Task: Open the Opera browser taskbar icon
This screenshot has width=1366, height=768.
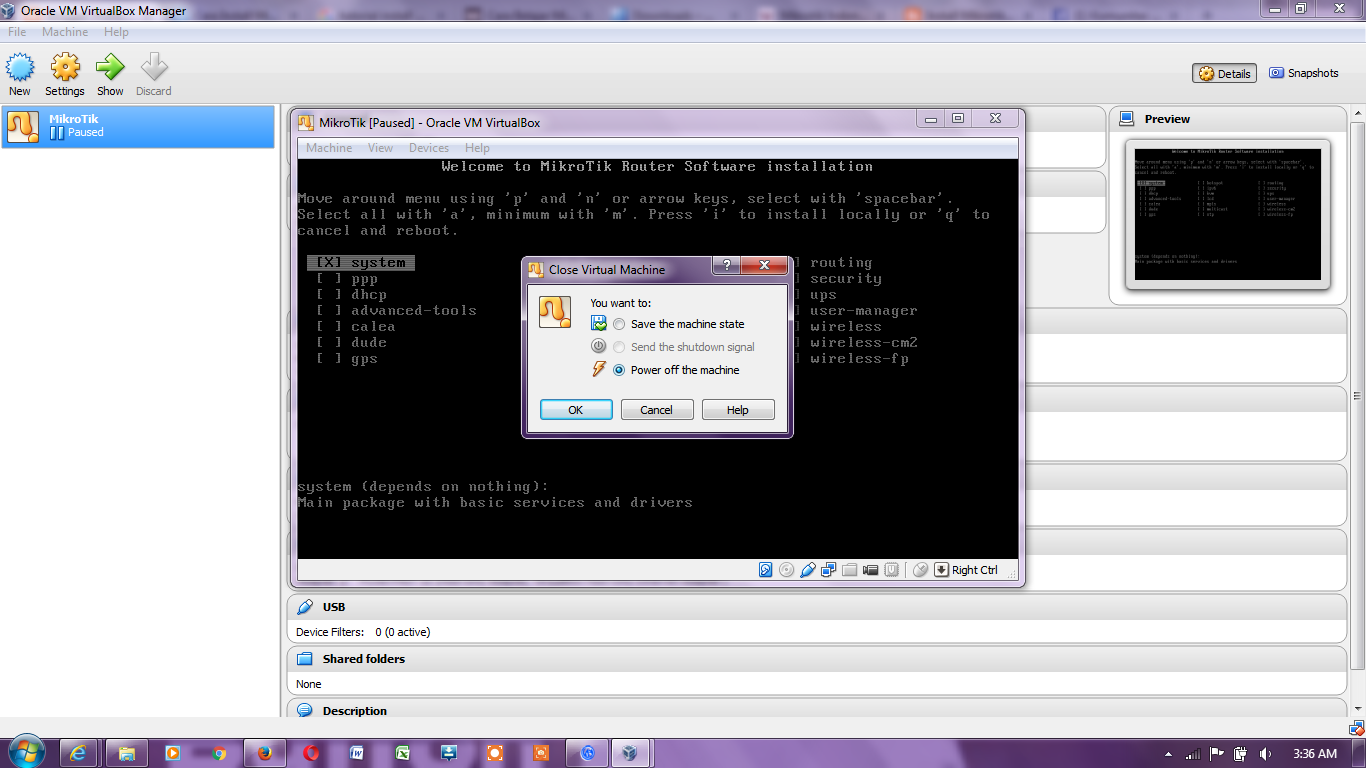Action: (x=311, y=753)
